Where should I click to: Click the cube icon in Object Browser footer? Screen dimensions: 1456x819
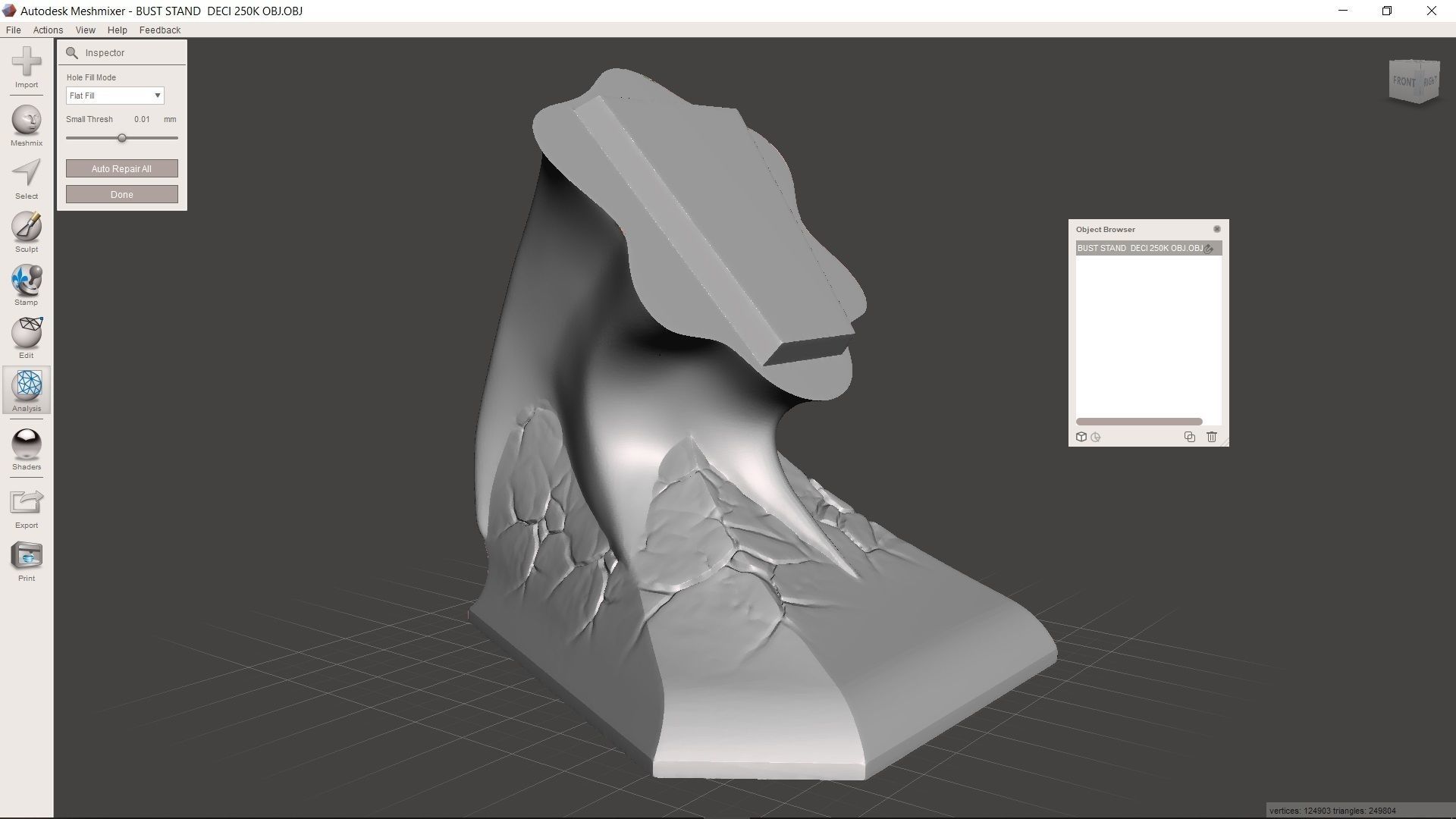coord(1081,437)
